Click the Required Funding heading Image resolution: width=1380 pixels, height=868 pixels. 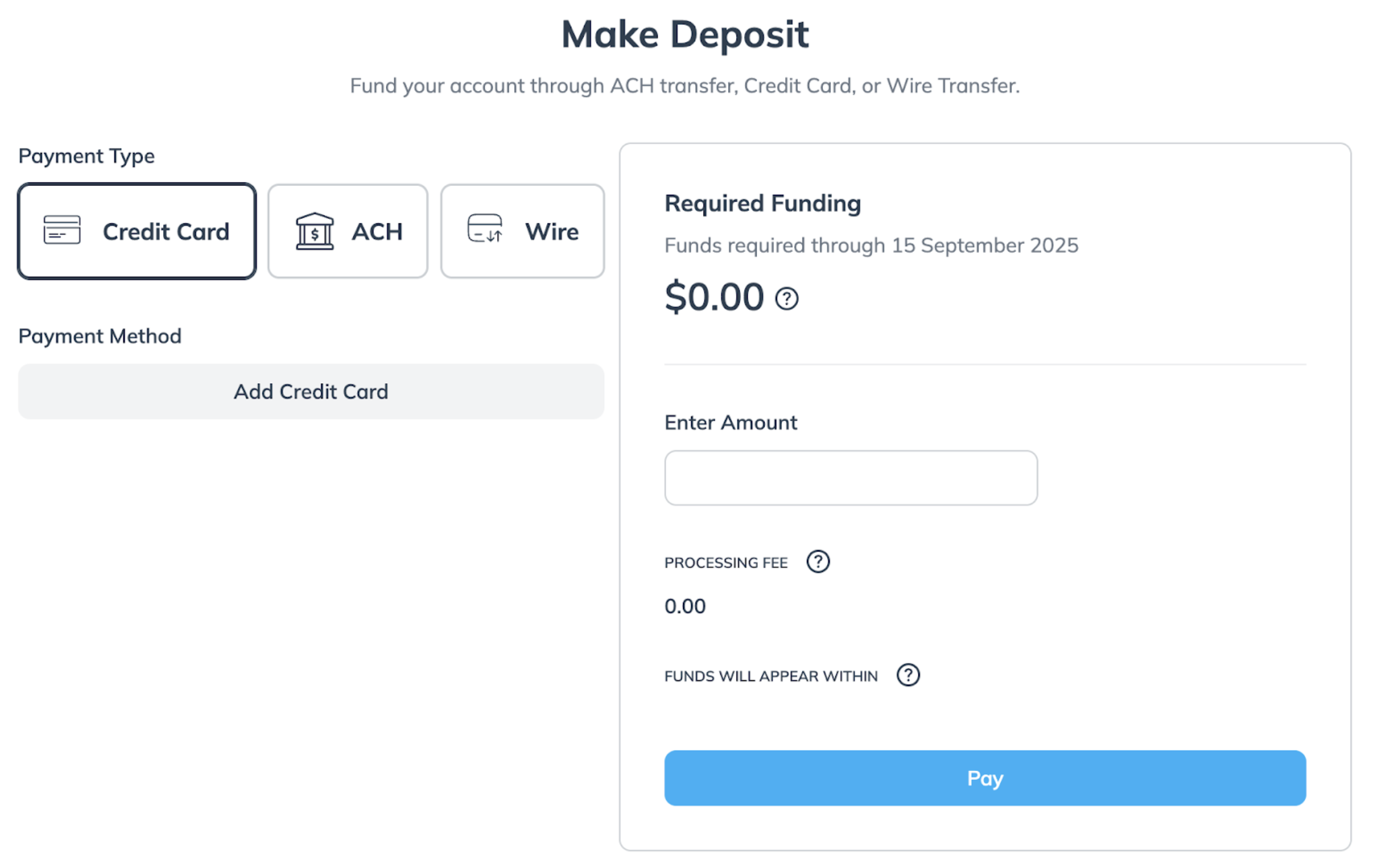[763, 204]
